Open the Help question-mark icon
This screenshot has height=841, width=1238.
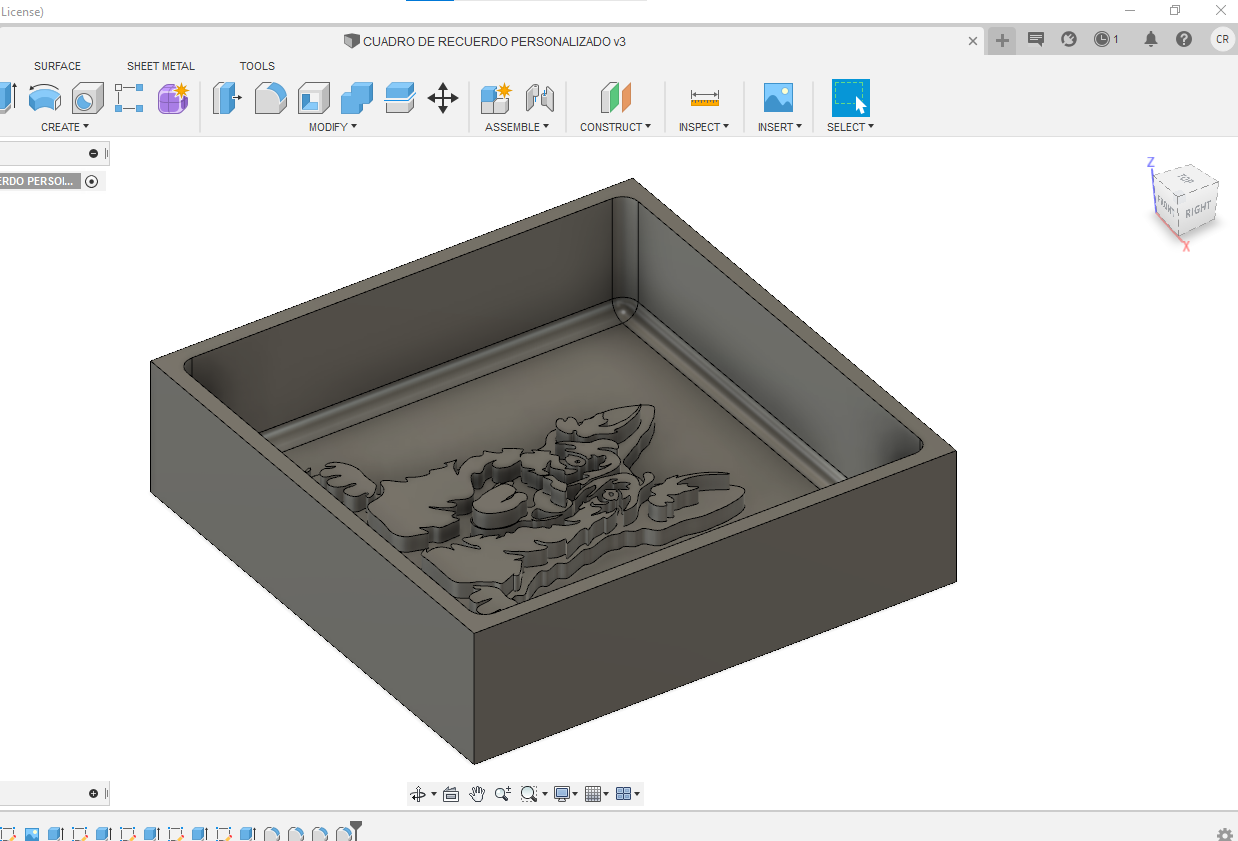[1184, 39]
